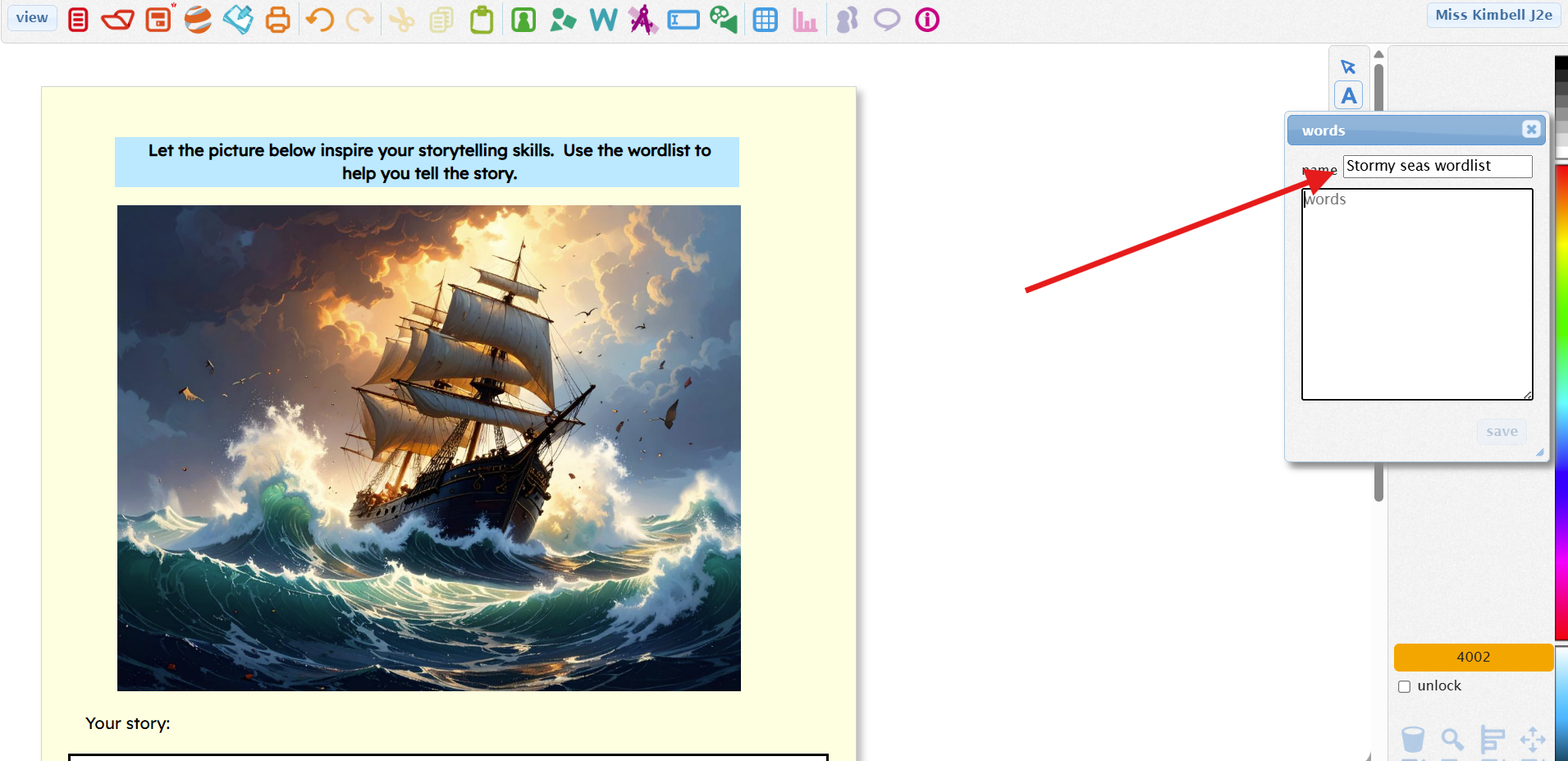Click the orange striped globe icon
Viewport: 1568px width, 761px height.
tap(198, 20)
